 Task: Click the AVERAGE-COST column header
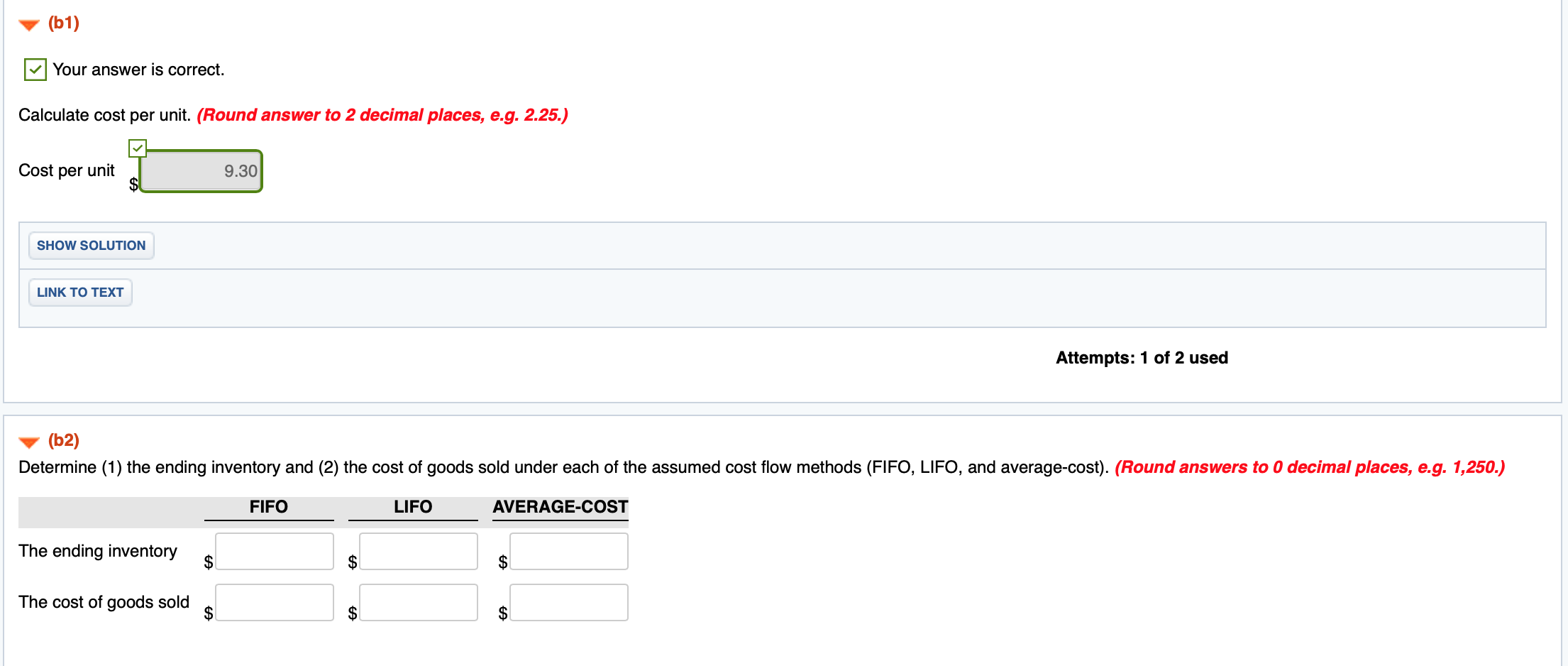click(x=560, y=507)
